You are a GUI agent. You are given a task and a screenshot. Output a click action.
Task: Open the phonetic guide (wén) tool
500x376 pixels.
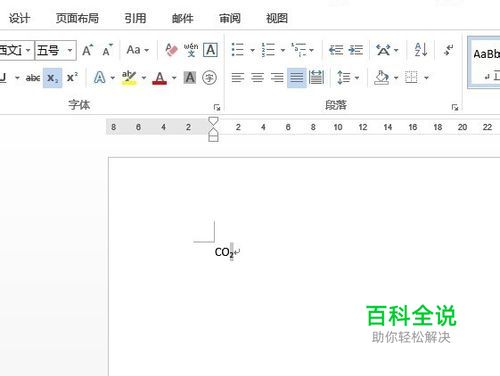point(191,50)
